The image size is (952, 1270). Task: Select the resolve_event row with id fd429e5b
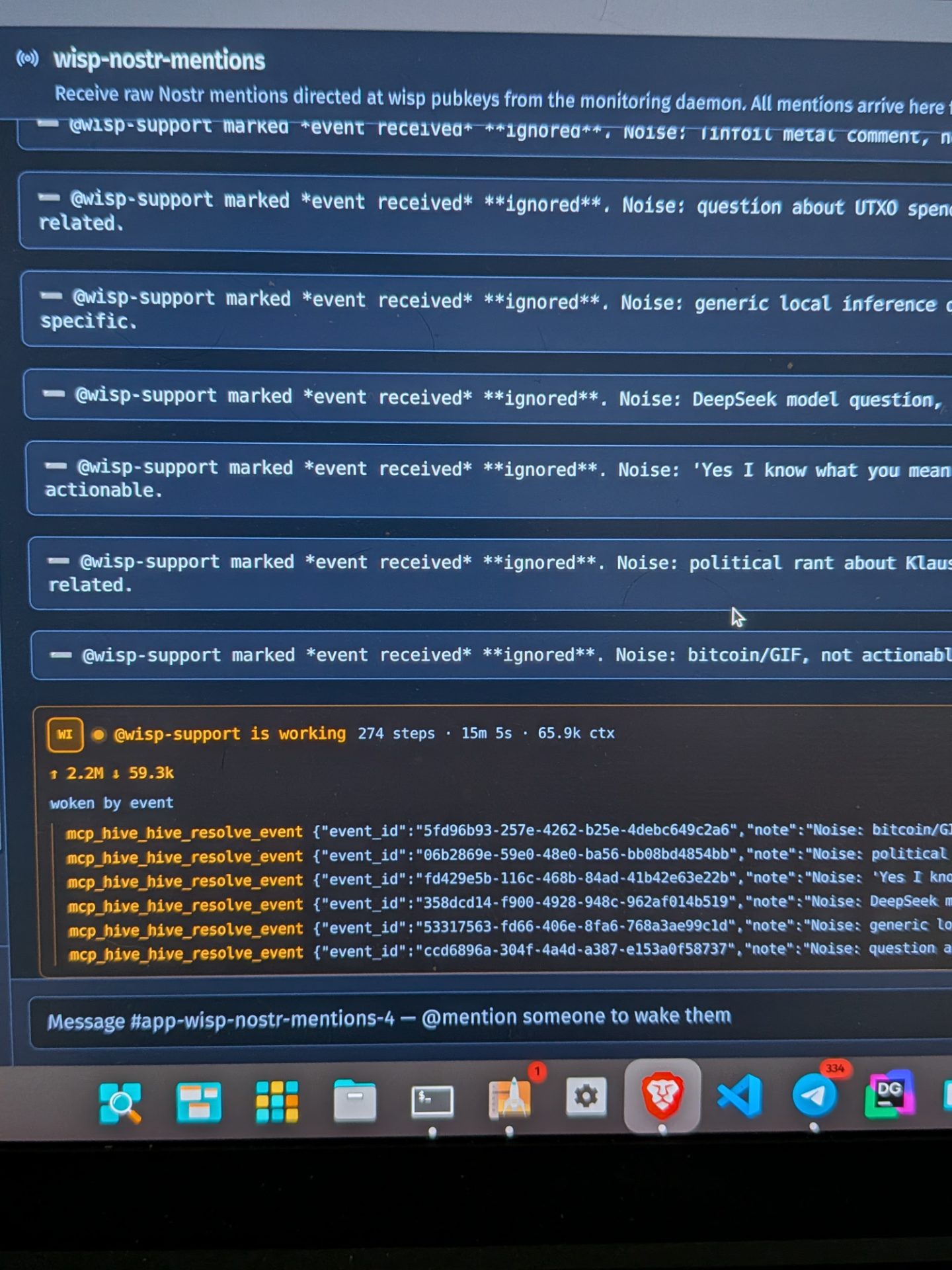click(508, 879)
